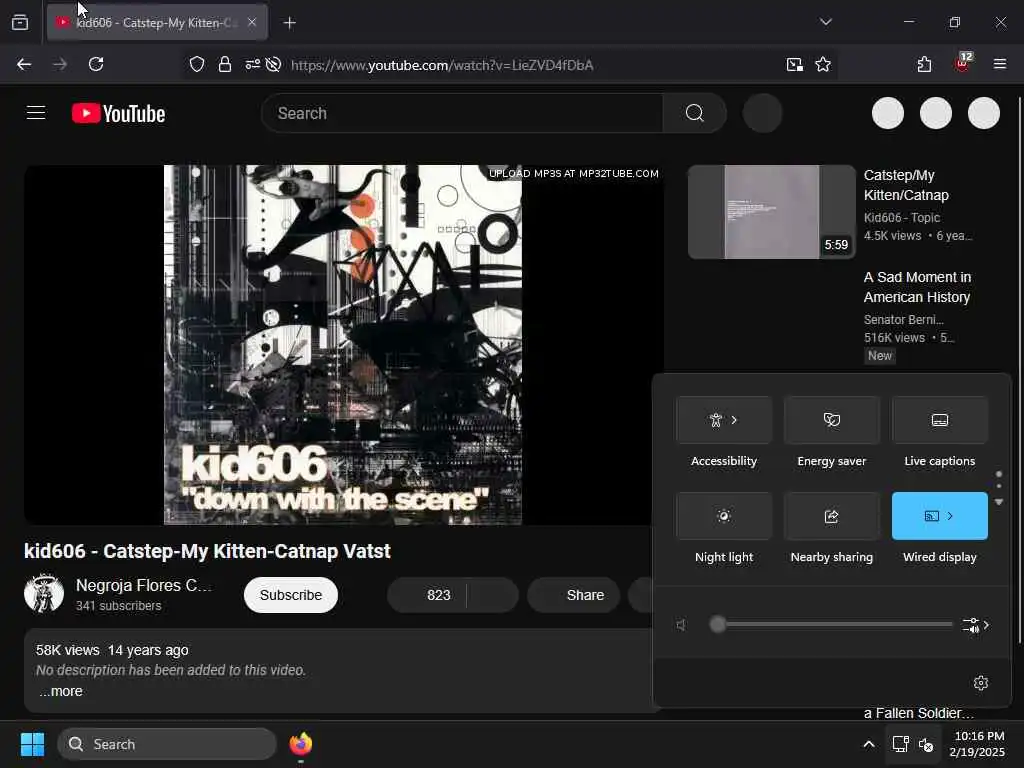Open the Catstep/My Kitten/Catnap title link
Screen dimensions: 1024x768
point(906,185)
